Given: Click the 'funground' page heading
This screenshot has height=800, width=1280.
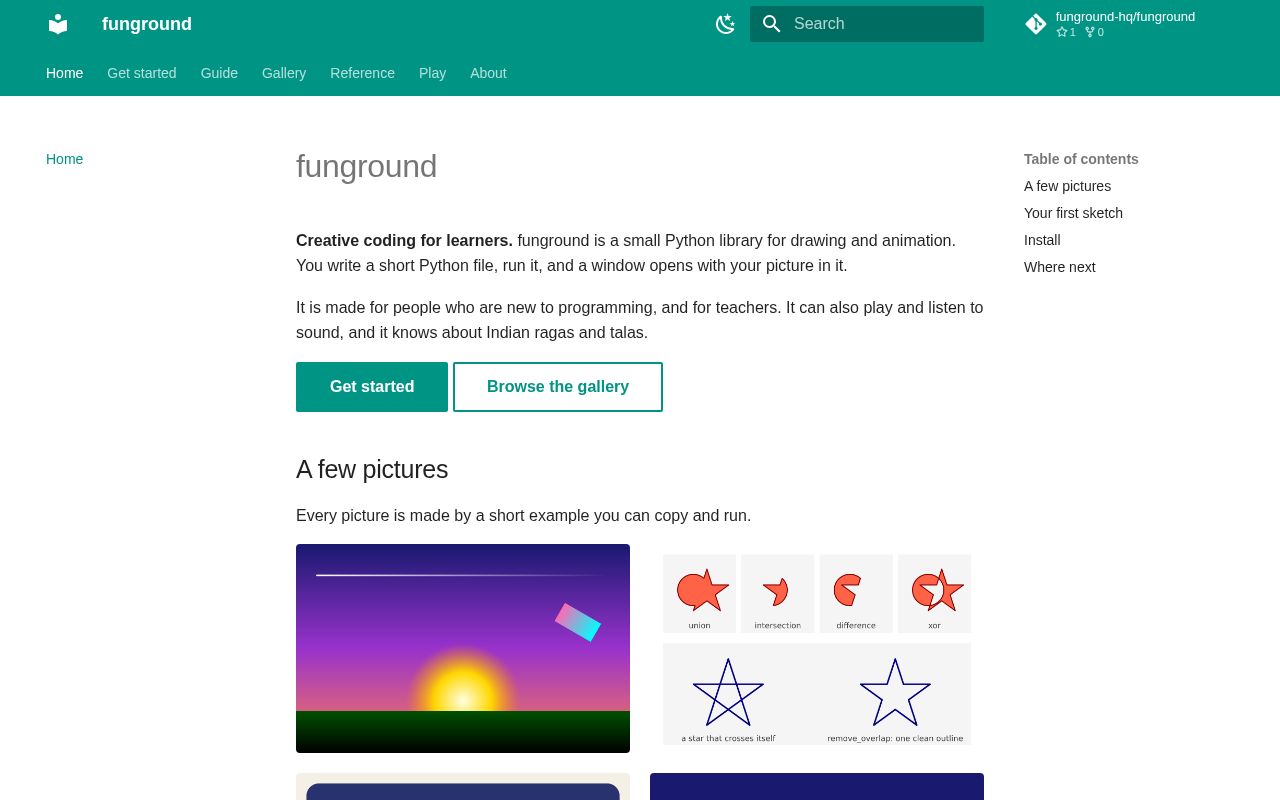Looking at the screenshot, I should tap(366, 166).
